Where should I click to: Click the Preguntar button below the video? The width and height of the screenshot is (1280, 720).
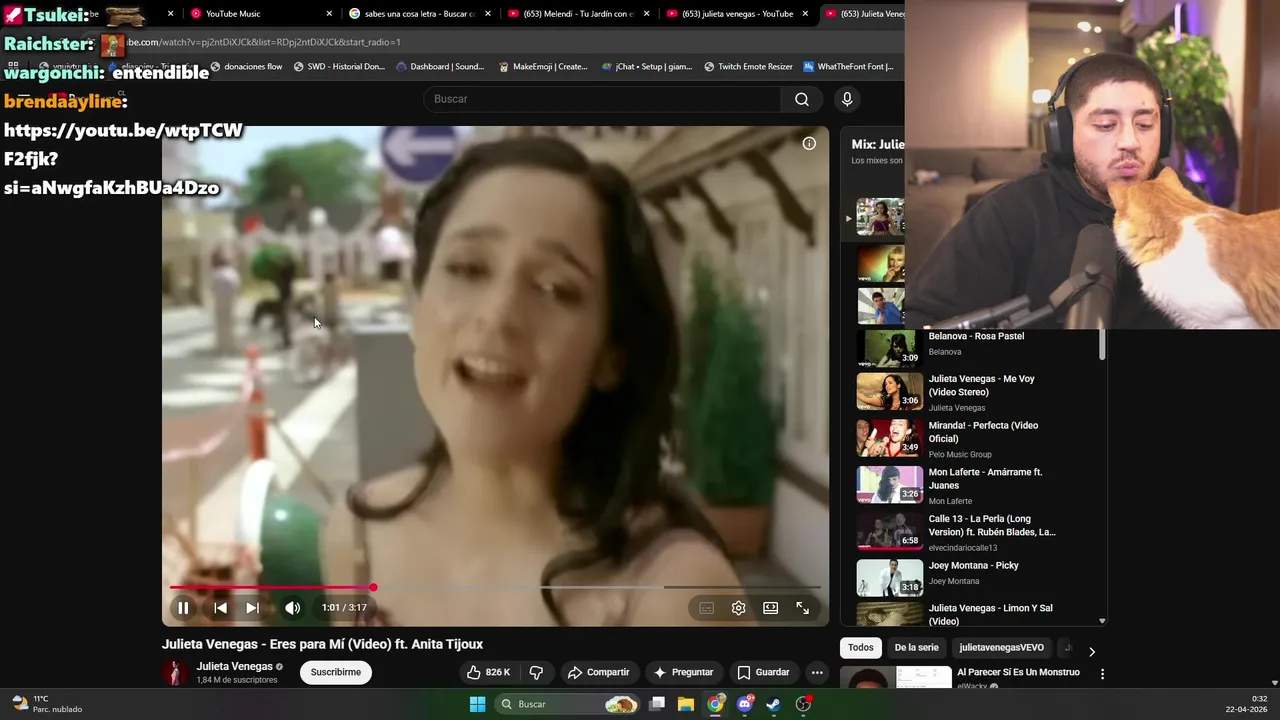683,672
